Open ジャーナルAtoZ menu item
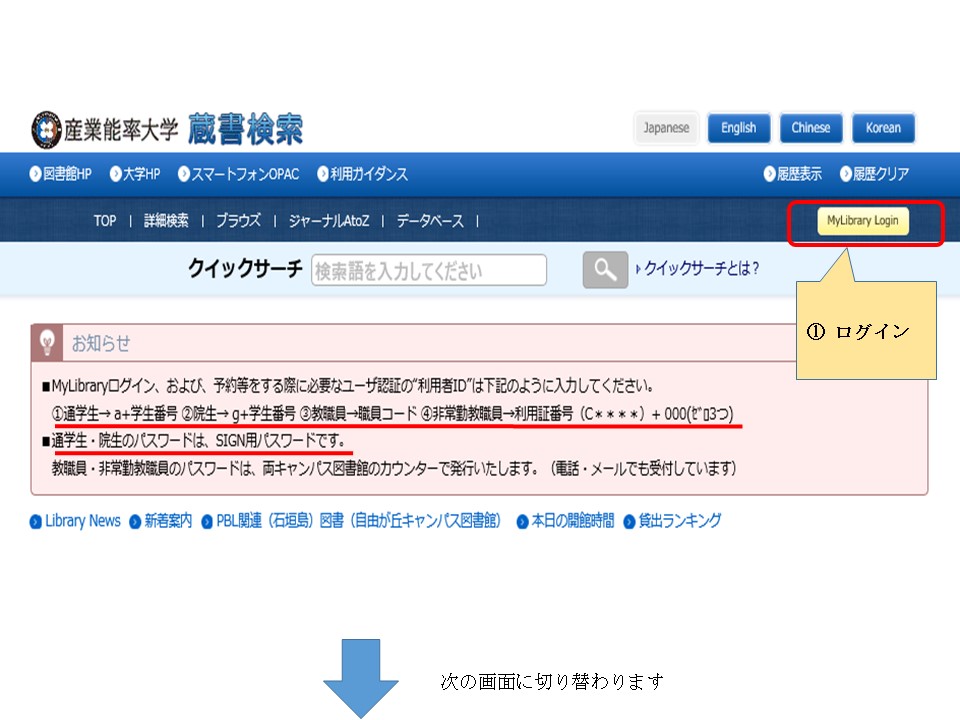Viewport: 960px width, 720px height. tap(329, 220)
